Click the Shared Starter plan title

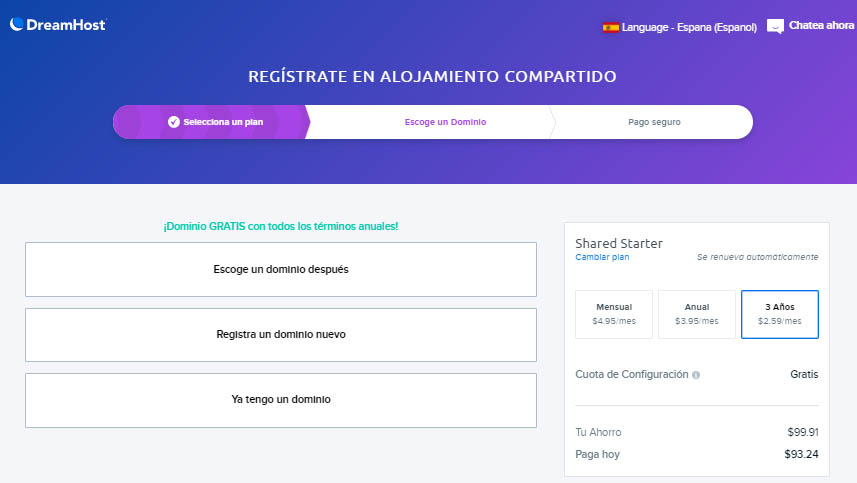619,243
